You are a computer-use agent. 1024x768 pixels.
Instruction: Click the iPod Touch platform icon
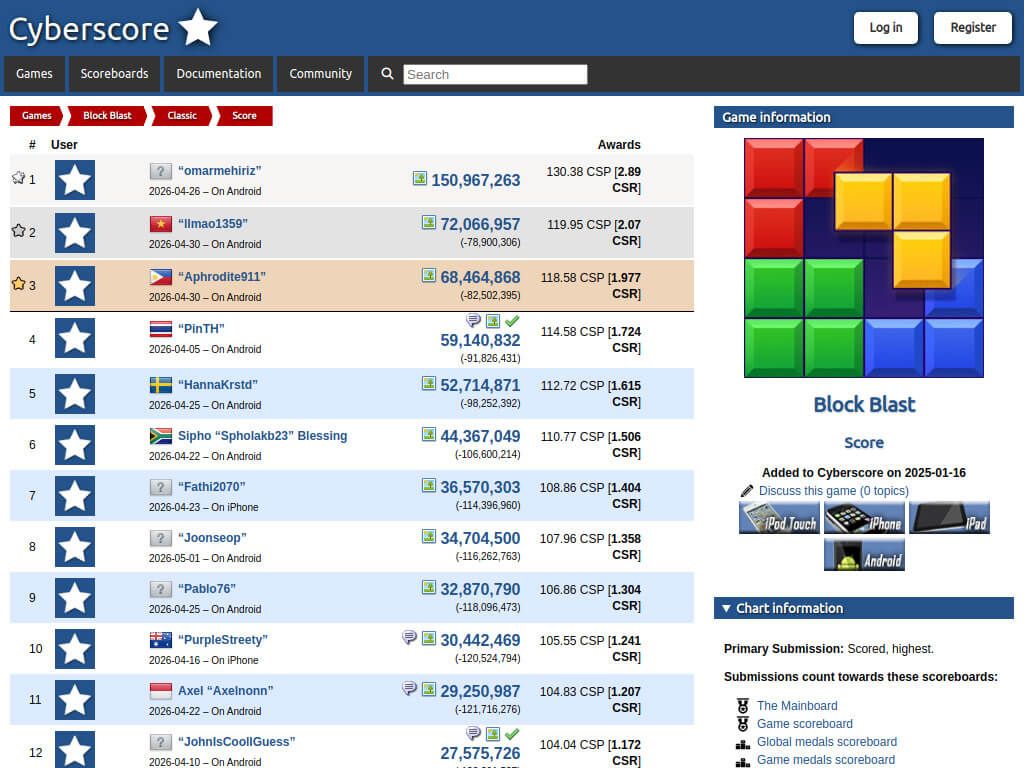(779, 518)
